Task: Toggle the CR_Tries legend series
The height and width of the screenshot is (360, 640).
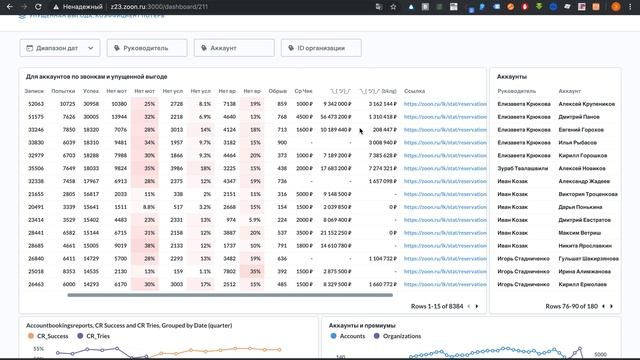Action: (93, 336)
